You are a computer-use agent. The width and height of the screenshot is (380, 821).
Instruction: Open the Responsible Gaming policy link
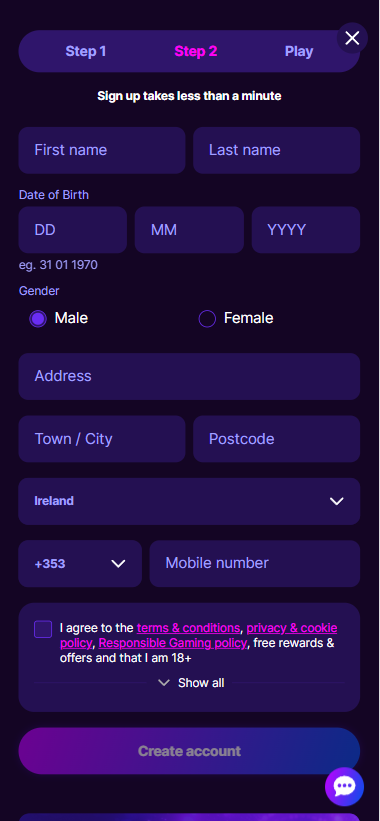[x=173, y=642]
